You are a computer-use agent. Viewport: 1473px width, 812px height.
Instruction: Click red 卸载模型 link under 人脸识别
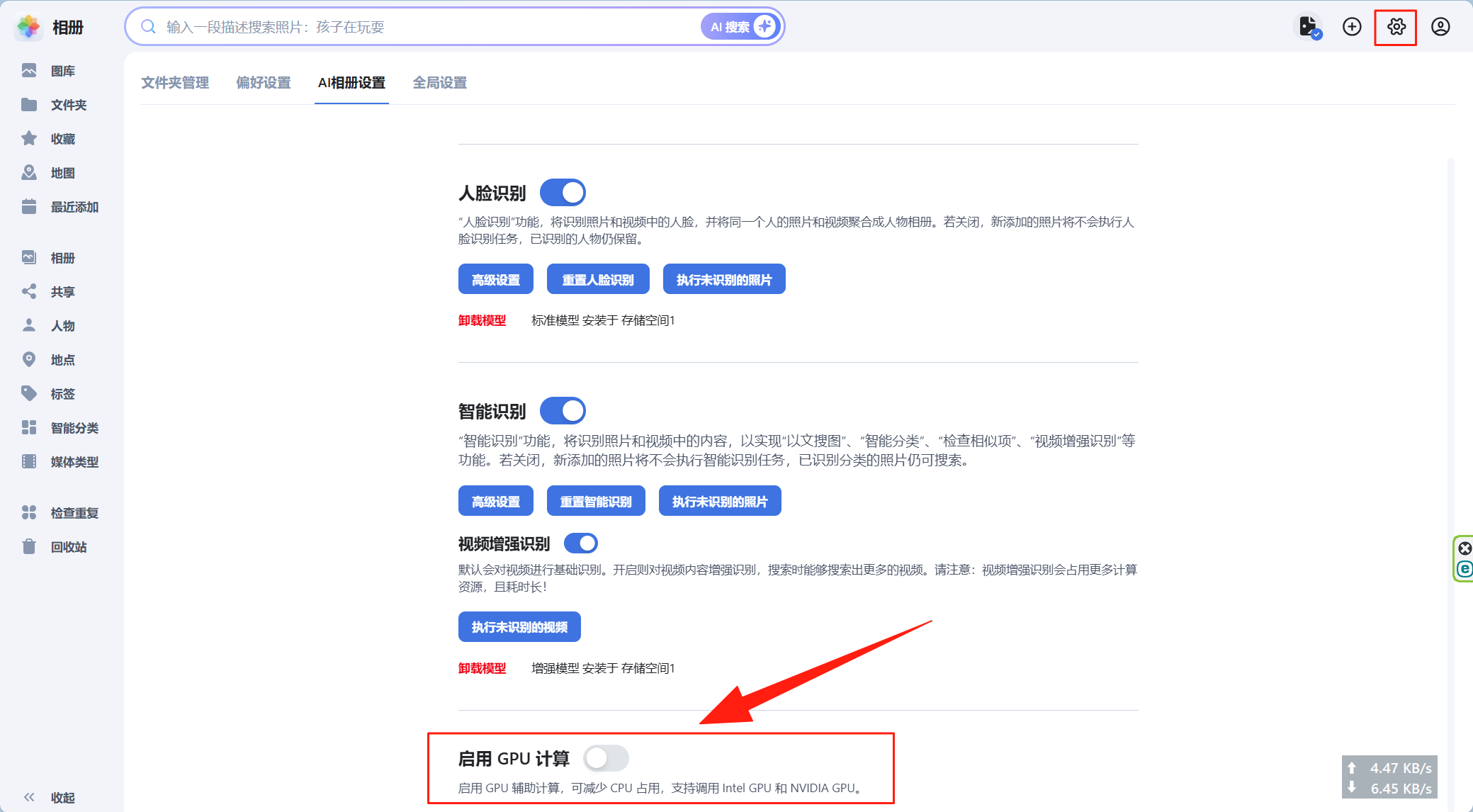tap(482, 320)
